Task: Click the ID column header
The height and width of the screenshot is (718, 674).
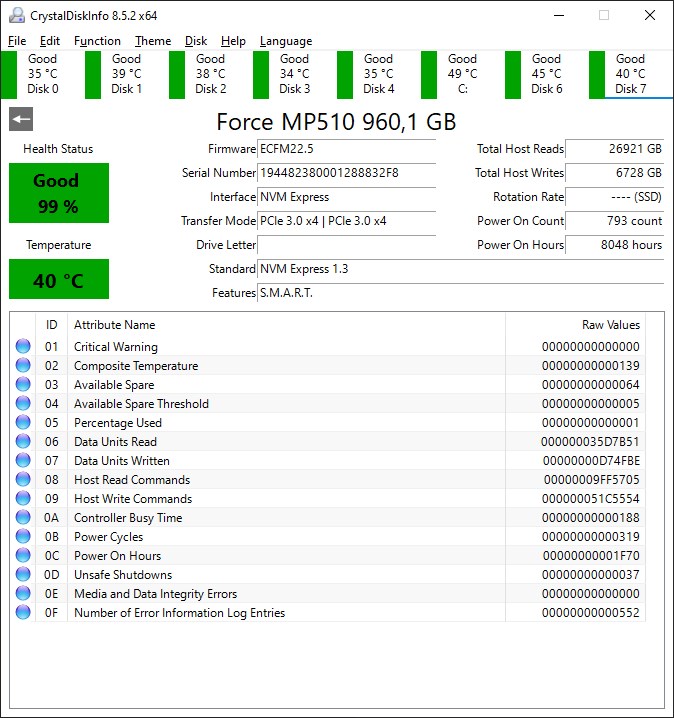Action: pyautogui.click(x=52, y=325)
